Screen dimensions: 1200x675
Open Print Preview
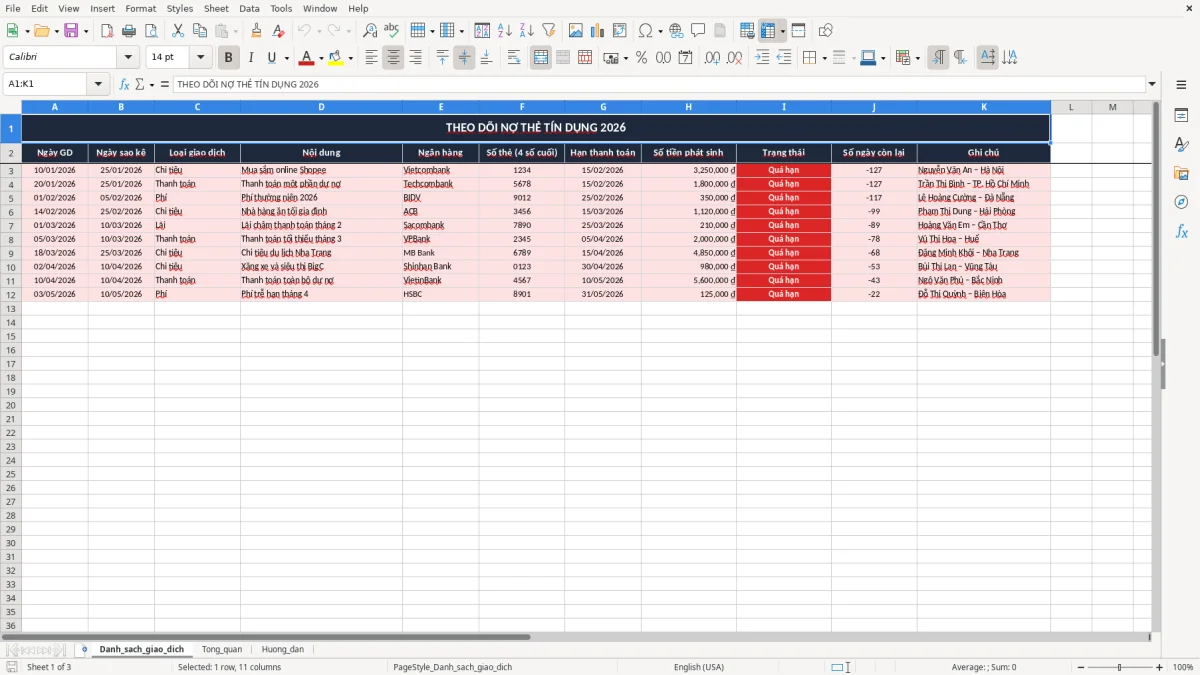(151, 31)
